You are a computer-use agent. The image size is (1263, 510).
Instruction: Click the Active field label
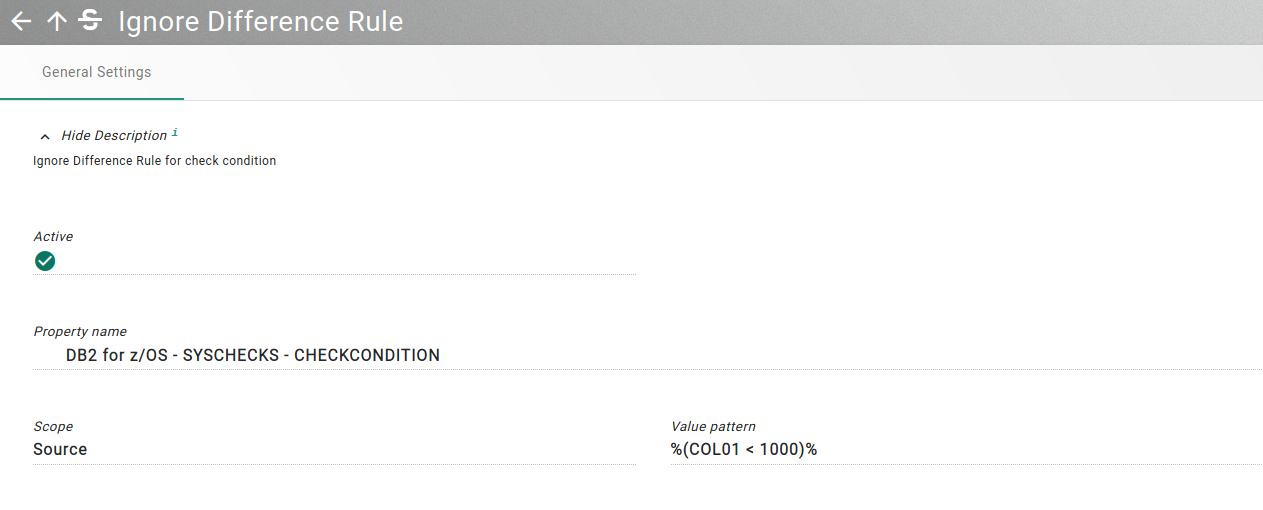click(53, 237)
